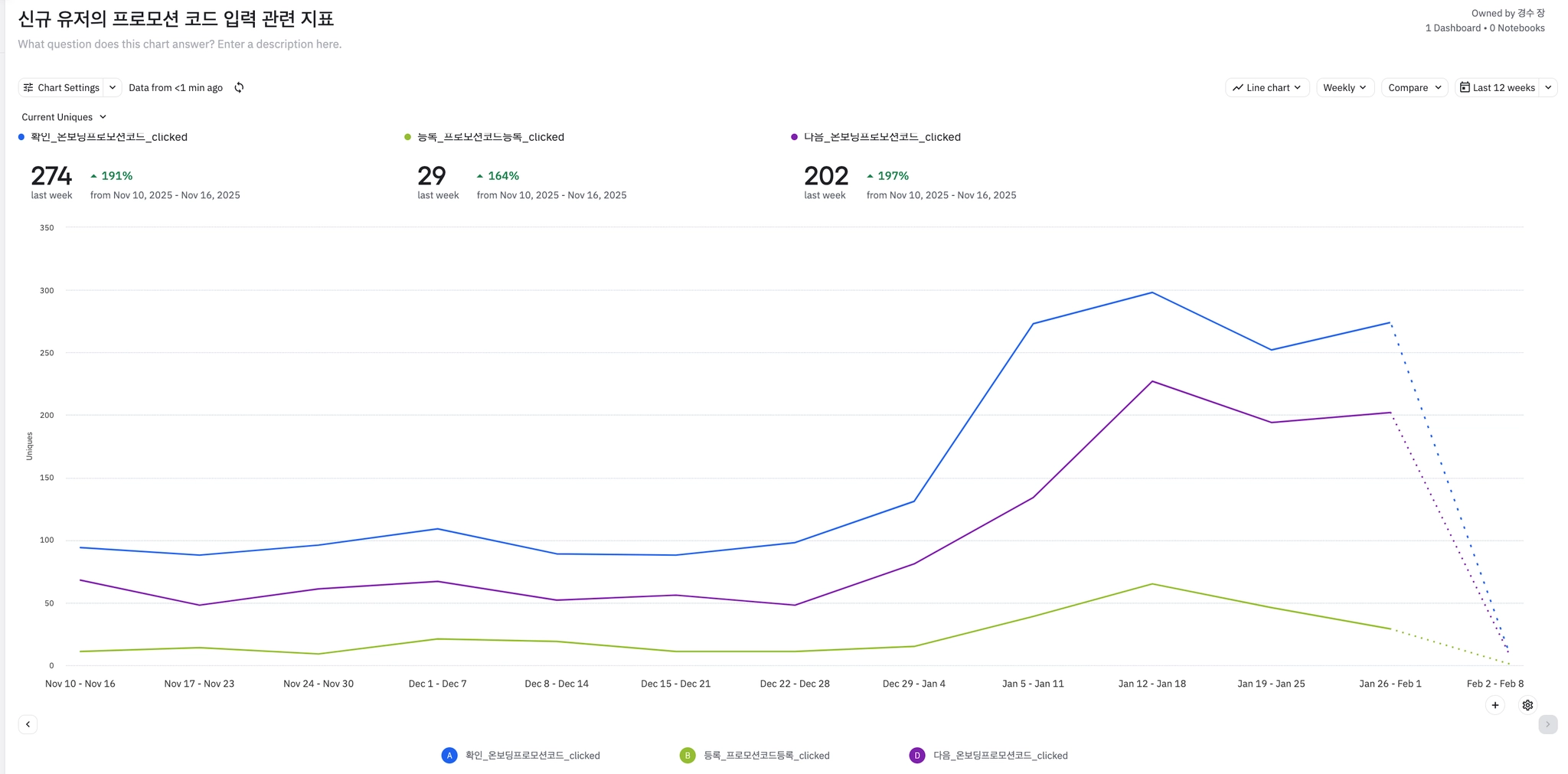Screen dimensions: 1568x774
Task: Click the line chart trend icon
Action: point(1238,87)
